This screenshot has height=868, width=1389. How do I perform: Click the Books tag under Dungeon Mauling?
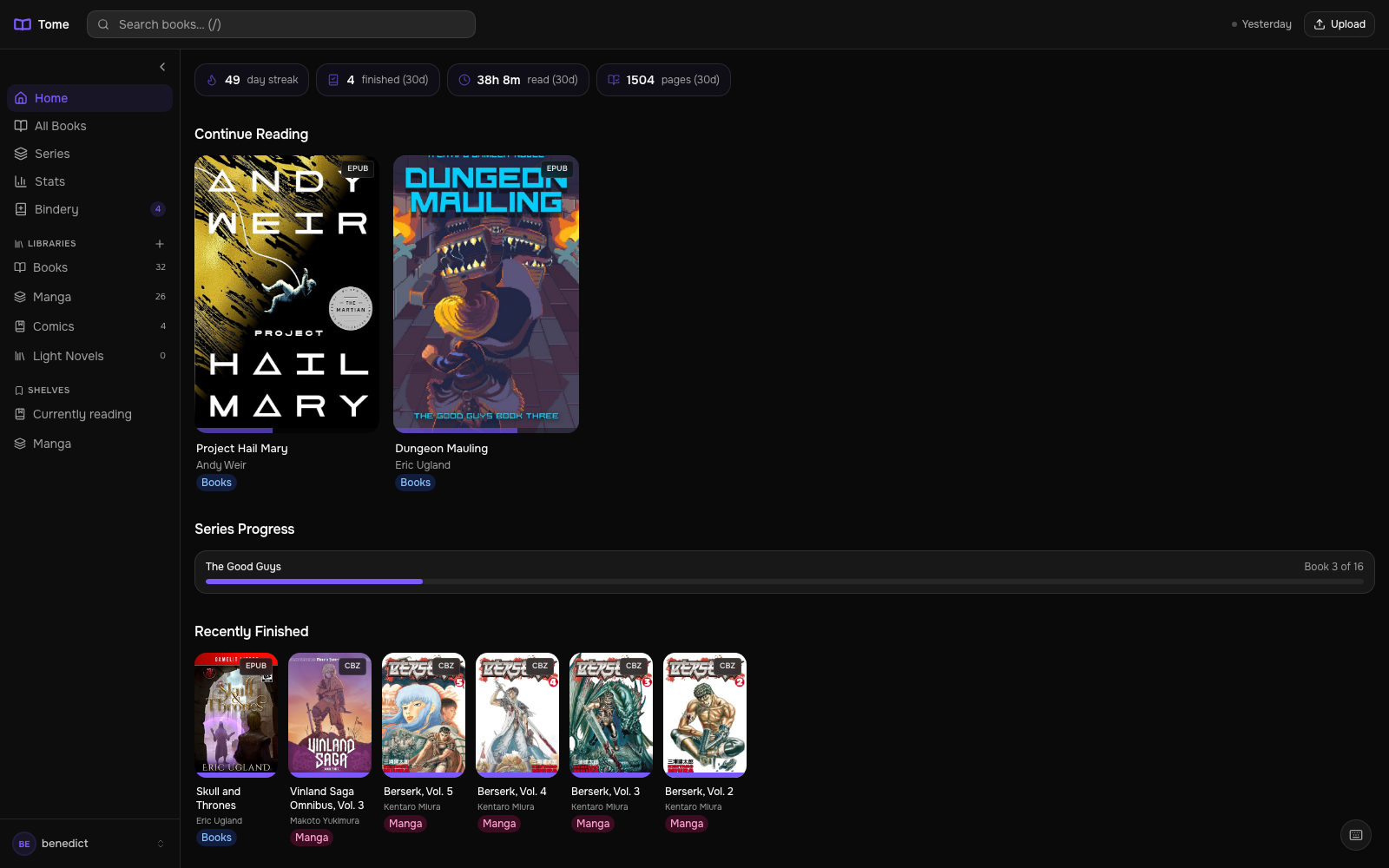click(x=415, y=483)
